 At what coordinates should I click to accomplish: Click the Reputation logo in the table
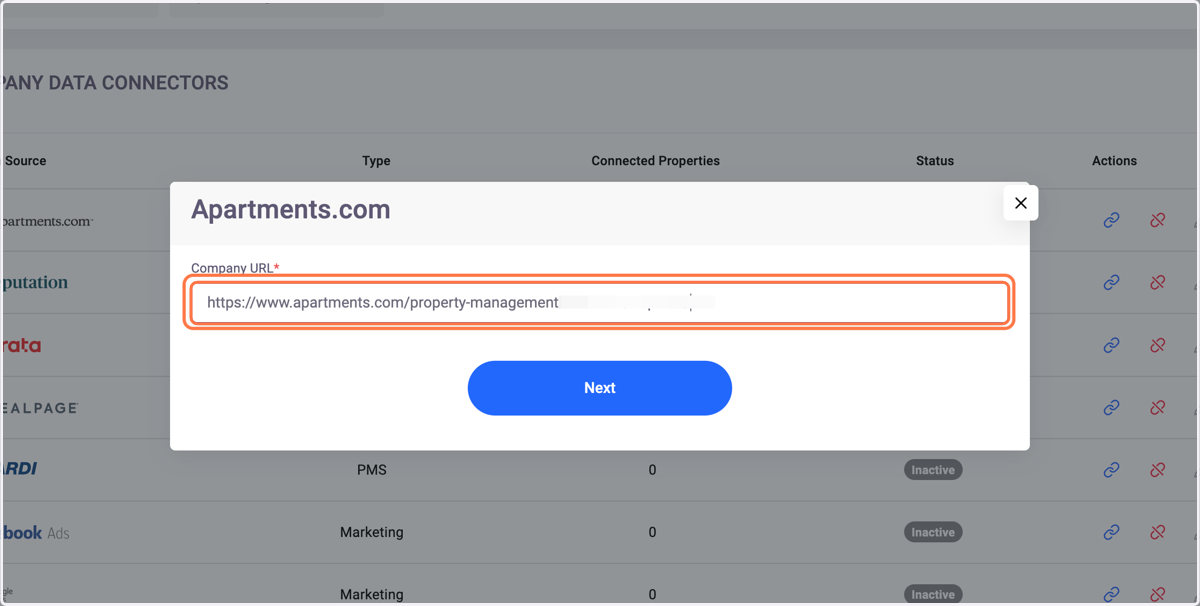coord(35,283)
